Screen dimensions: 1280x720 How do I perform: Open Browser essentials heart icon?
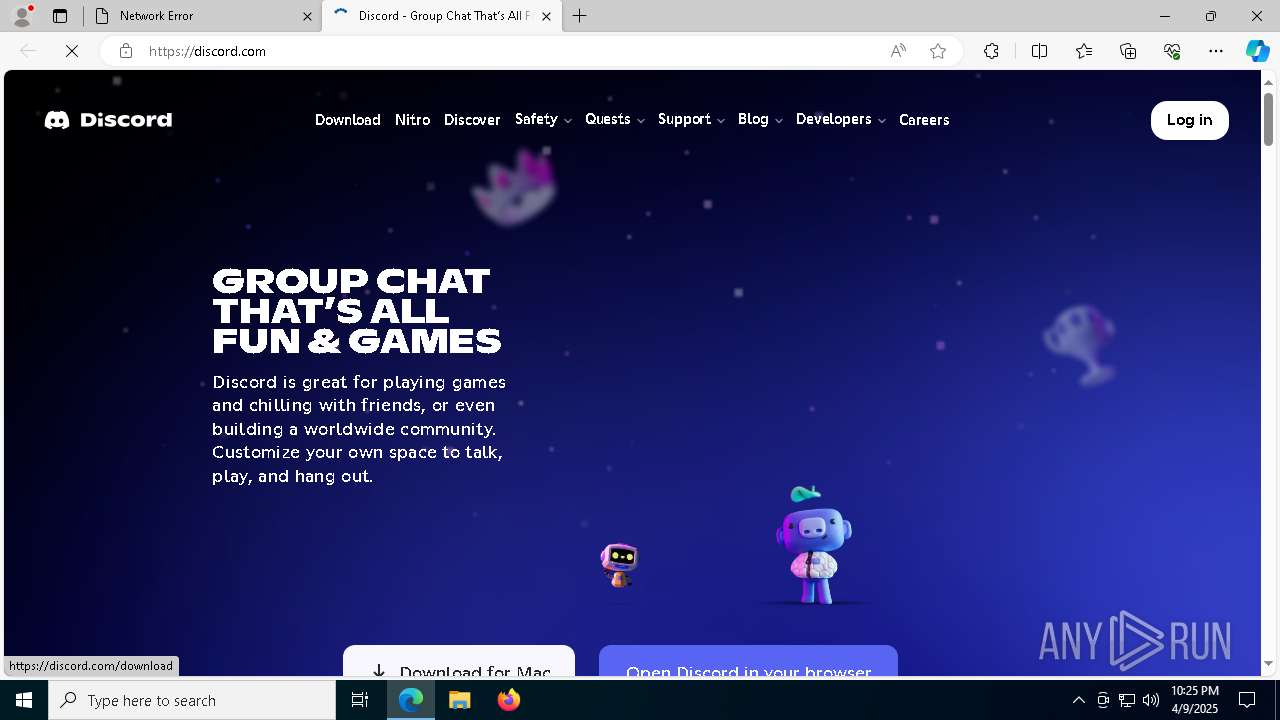[x=1172, y=51]
